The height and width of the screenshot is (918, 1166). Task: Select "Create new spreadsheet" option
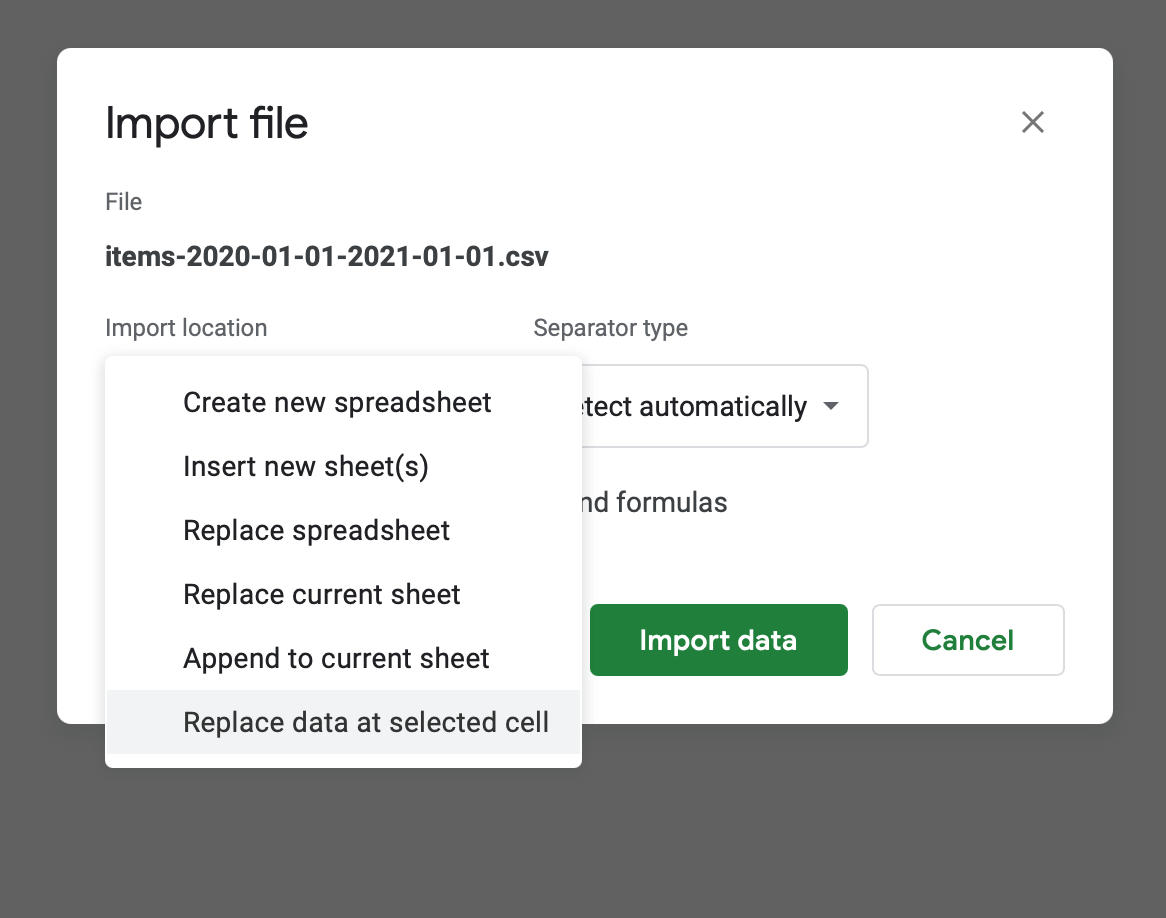(x=336, y=402)
